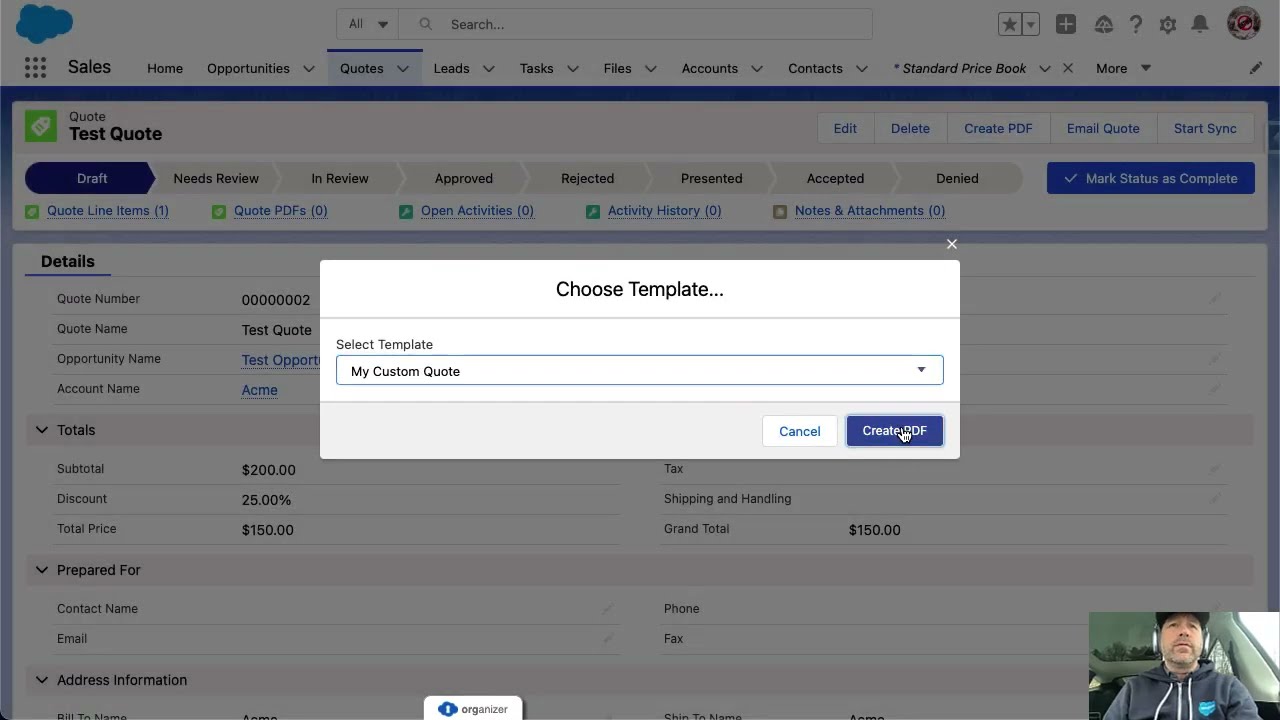Focus the global Search field
Image resolution: width=1280 pixels, height=720 pixels.
pos(636,24)
